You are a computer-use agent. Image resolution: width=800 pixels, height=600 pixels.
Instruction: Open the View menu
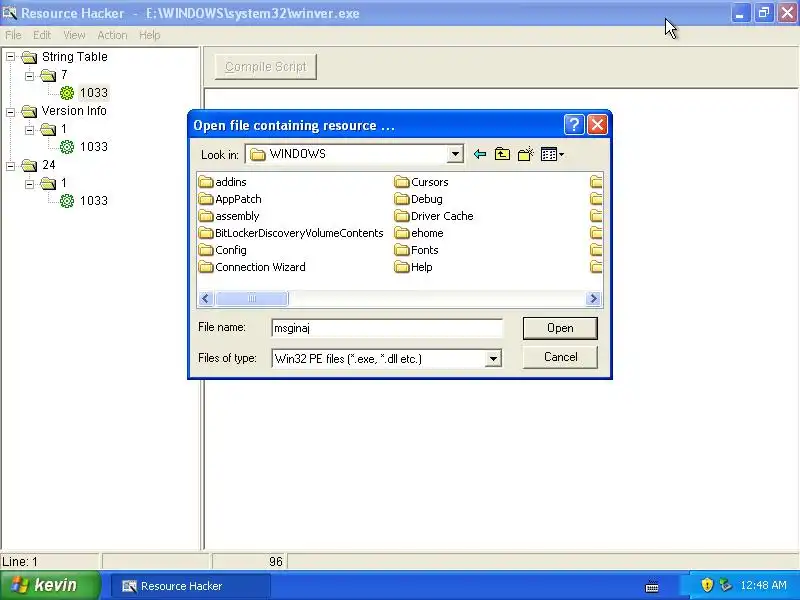74,35
